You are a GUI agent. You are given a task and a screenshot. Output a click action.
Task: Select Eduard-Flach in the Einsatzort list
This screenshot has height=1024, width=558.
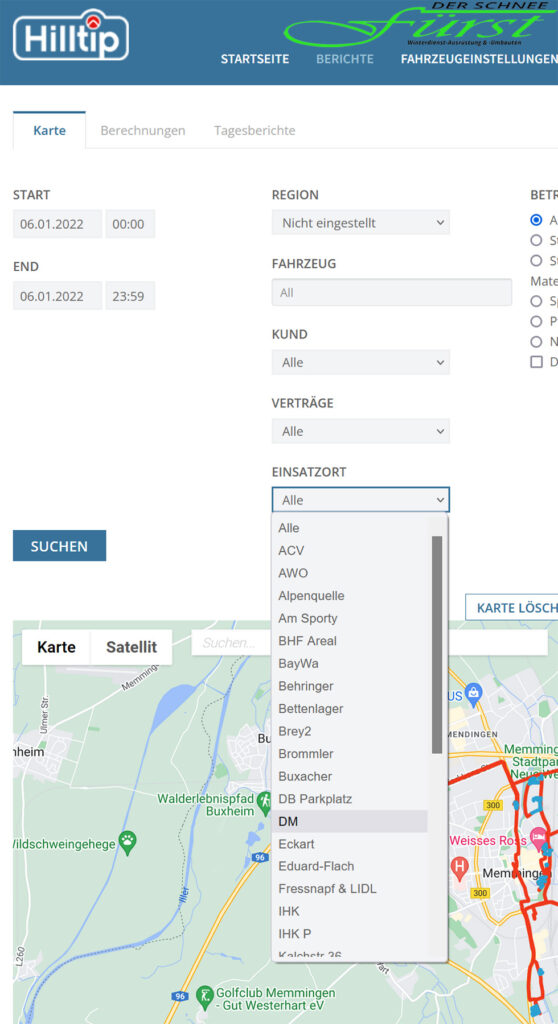pyautogui.click(x=350, y=867)
